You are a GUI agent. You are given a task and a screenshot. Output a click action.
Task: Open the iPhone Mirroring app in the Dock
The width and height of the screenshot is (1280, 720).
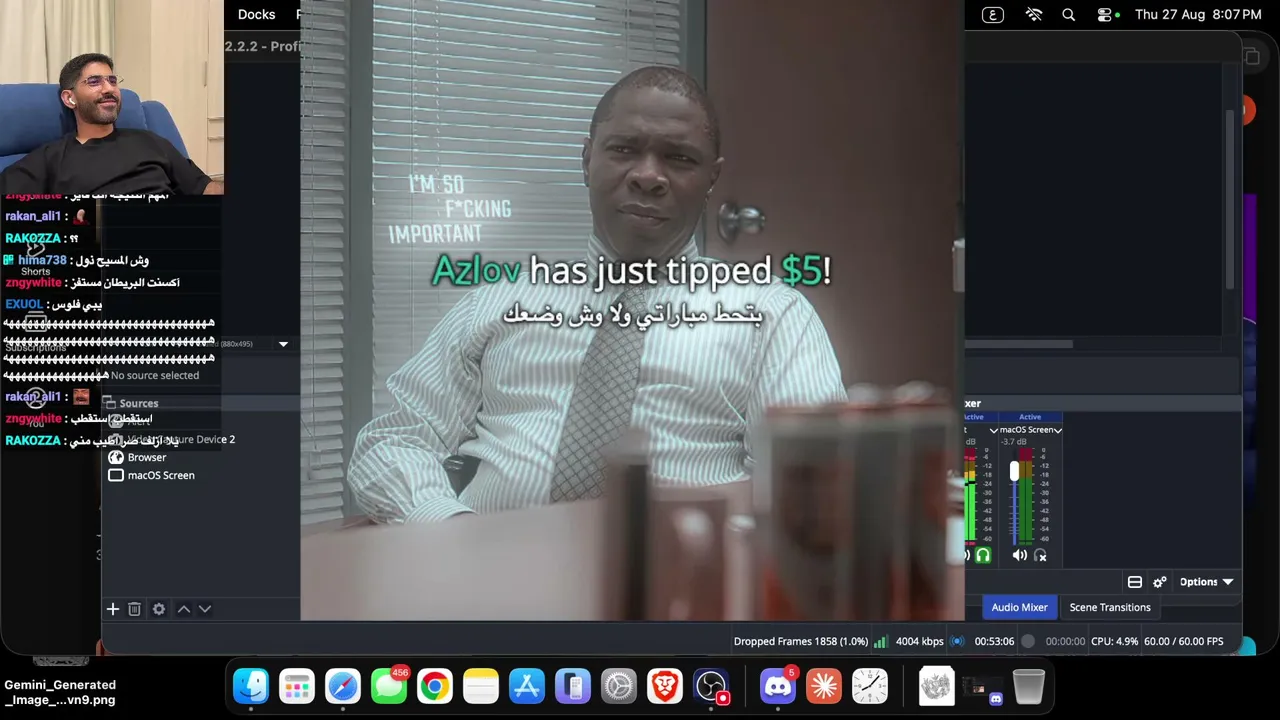click(x=573, y=686)
